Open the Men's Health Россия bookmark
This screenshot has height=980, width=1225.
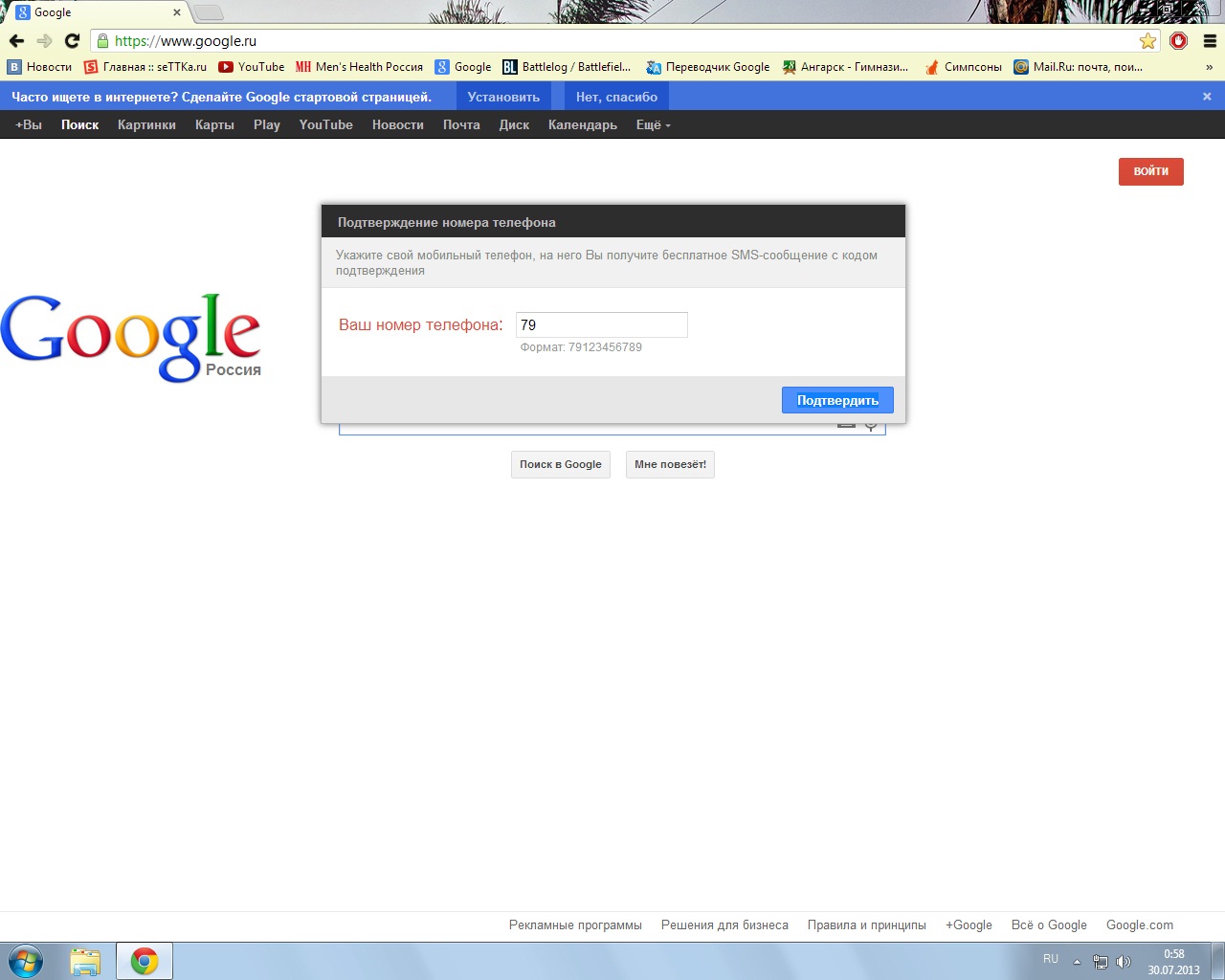point(360,67)
